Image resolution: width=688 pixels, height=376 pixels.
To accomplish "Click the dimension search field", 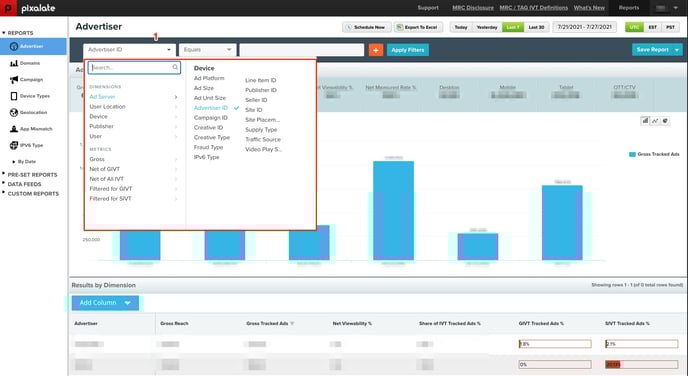I will coord(134,68).
